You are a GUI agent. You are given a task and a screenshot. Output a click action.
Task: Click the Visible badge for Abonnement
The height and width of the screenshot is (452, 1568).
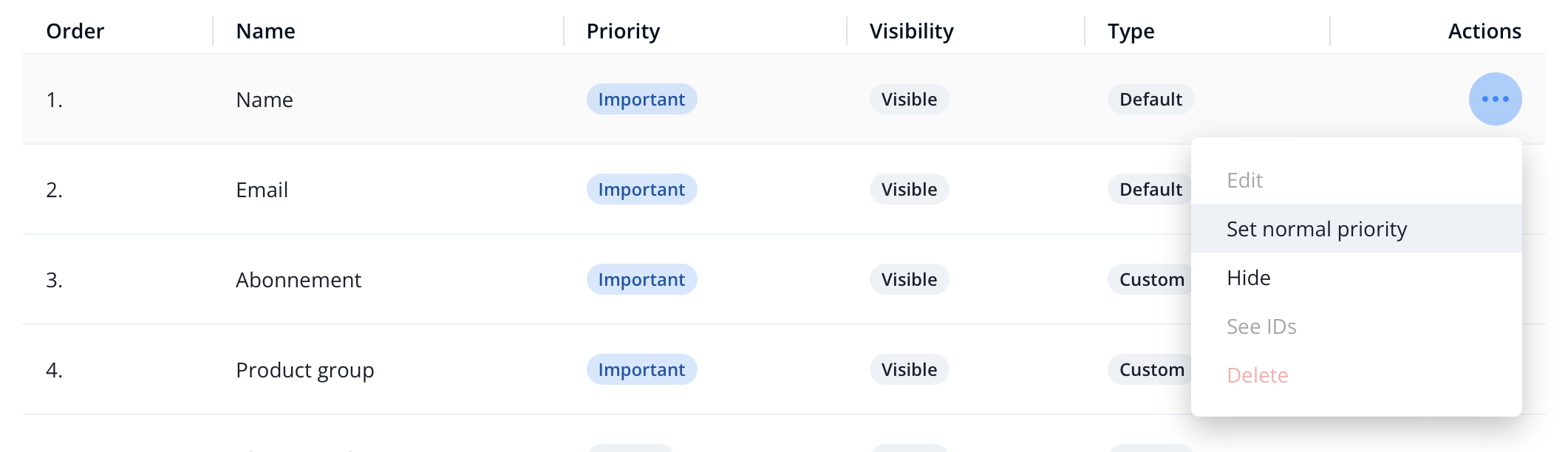pos(908,279)
